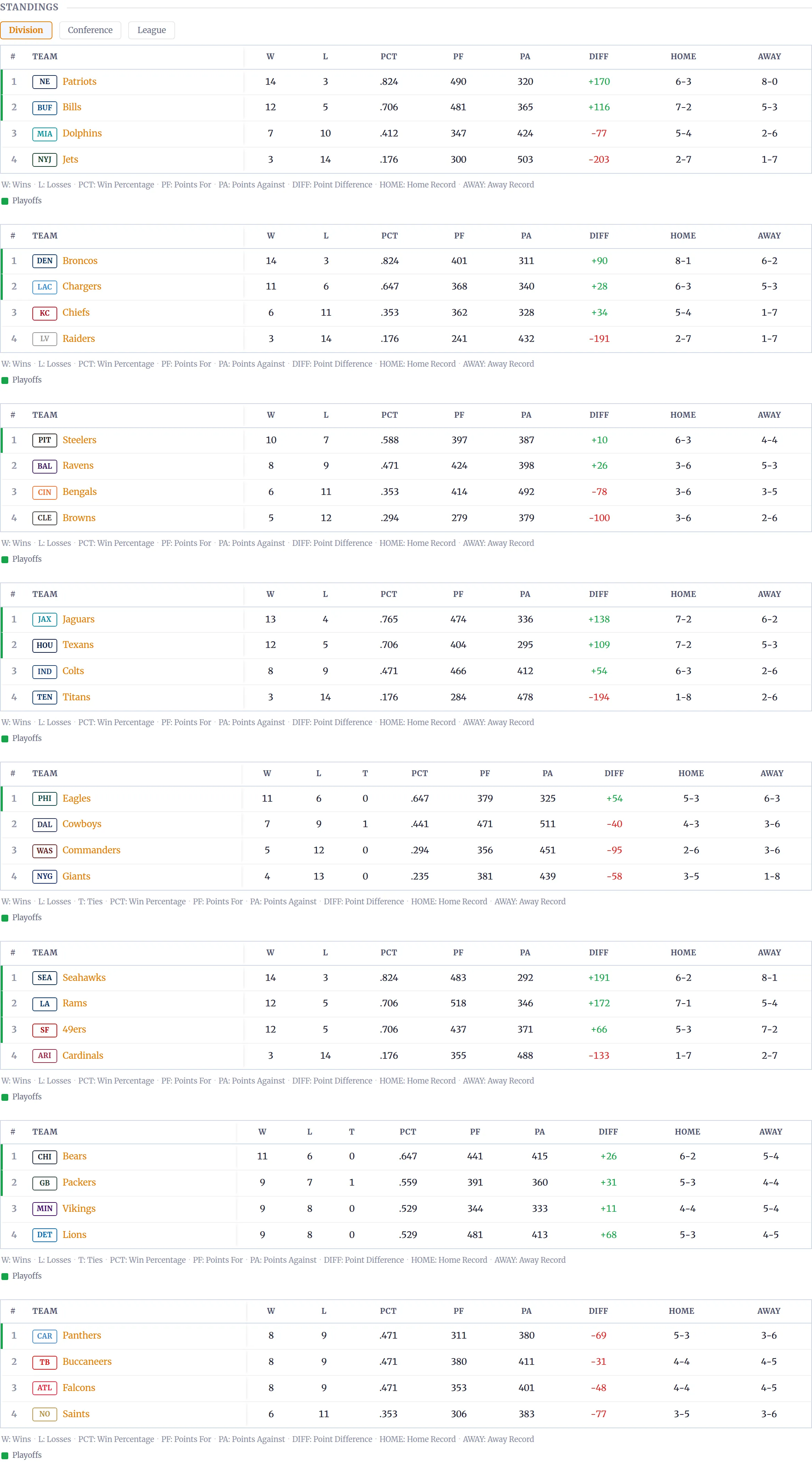Open the Buccaneers team link
Viewport: 812px width, 1462px height.
(87, 1362)
